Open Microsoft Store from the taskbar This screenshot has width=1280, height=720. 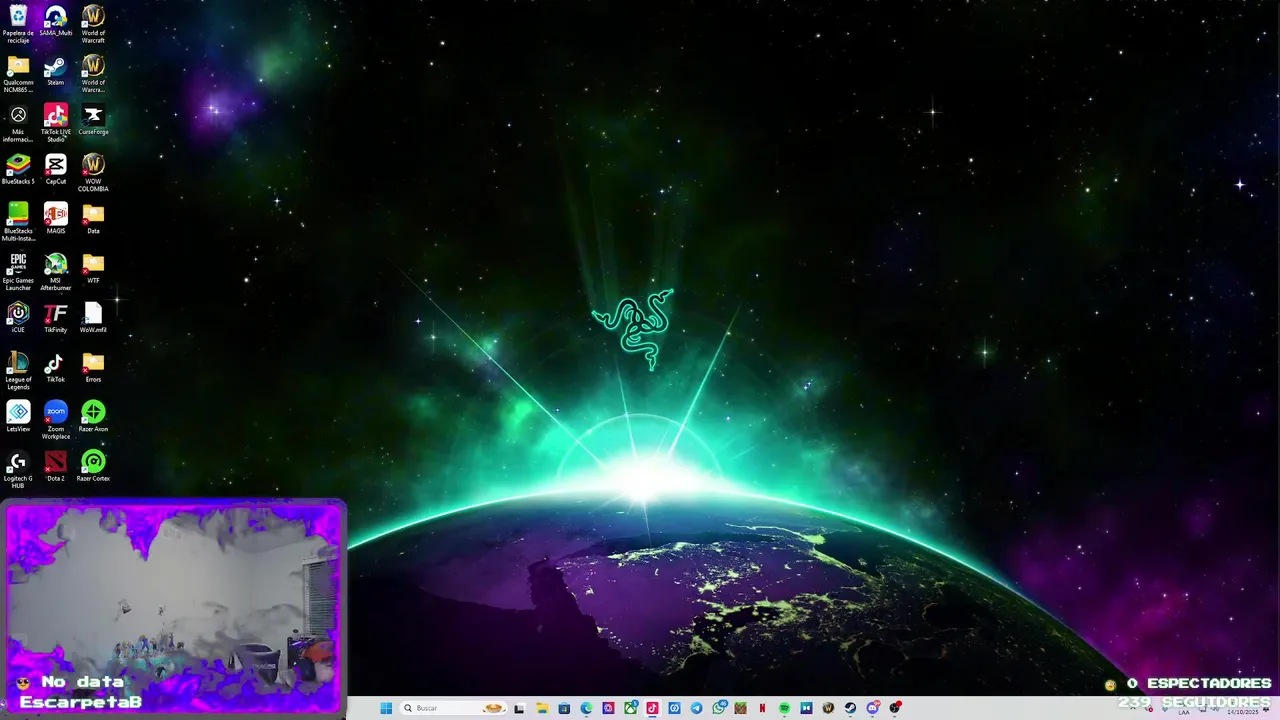coord(564,708)
